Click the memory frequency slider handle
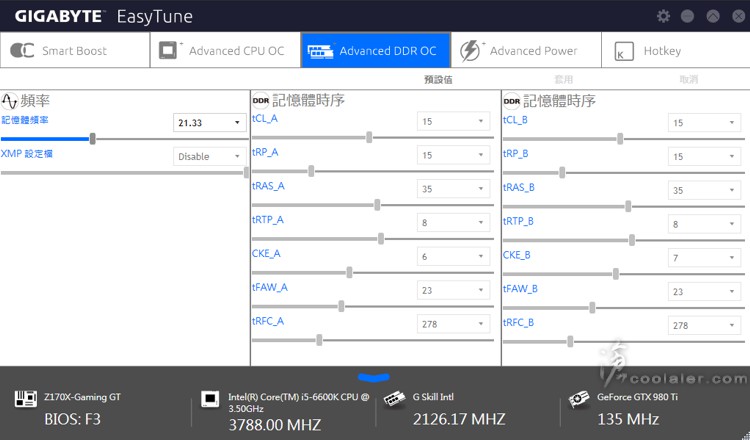Screen dimensions: 750x440 92,139
